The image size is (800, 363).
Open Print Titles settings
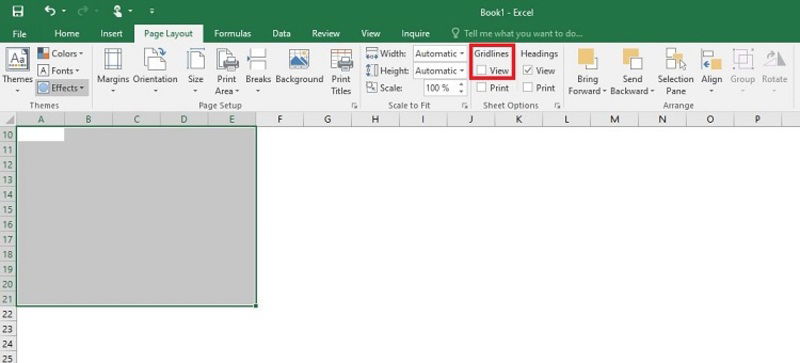point(341,71)
